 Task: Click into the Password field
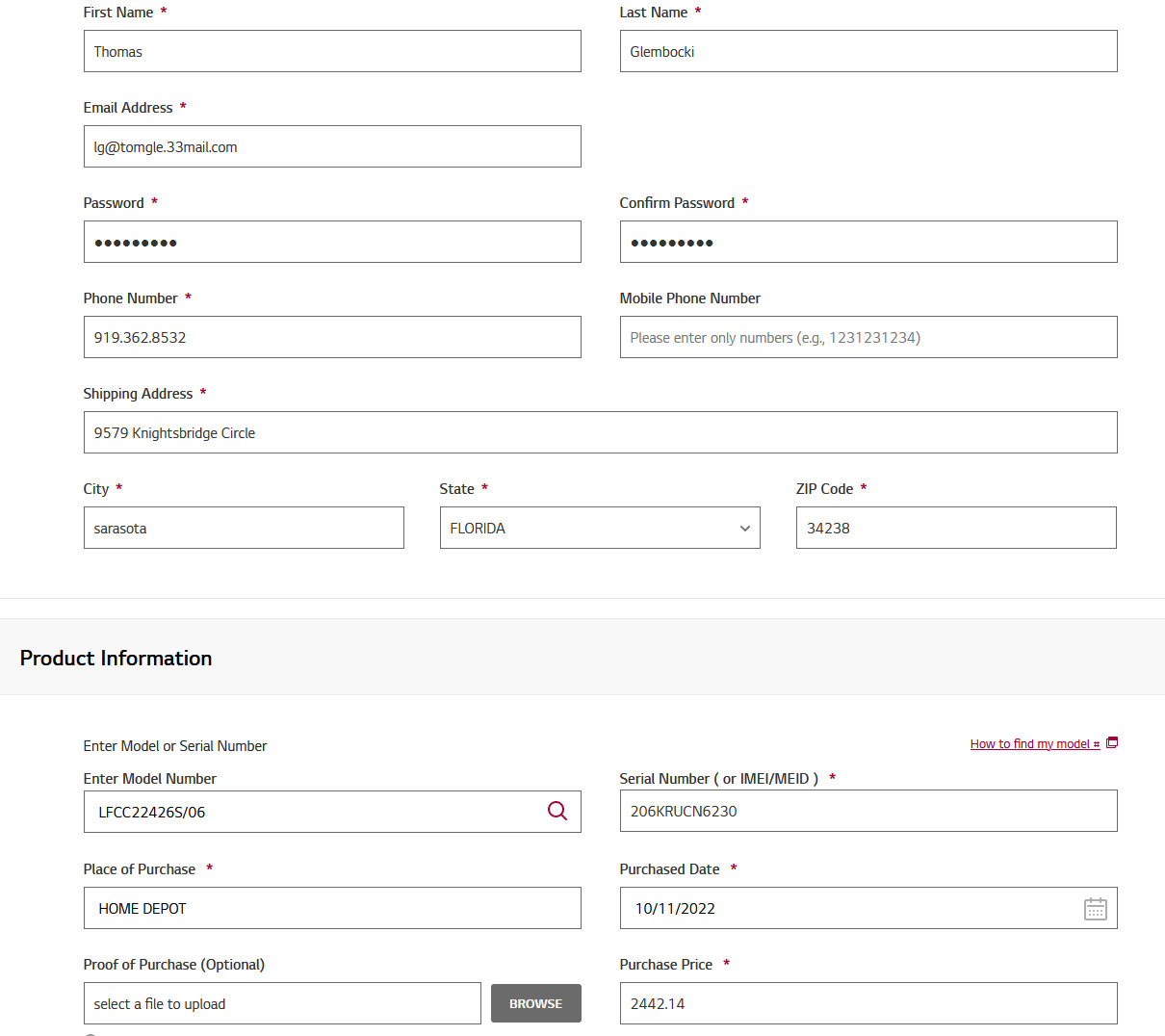pos(332,242)
